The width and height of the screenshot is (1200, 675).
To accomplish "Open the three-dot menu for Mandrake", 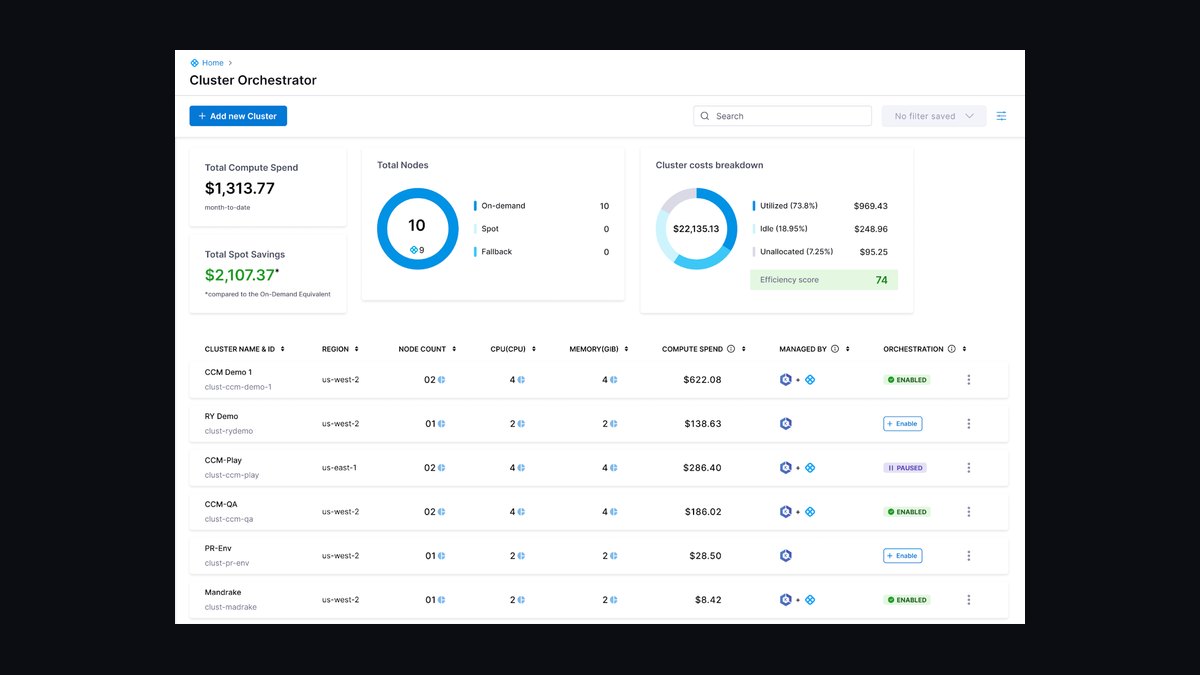I will coord(968,600).
